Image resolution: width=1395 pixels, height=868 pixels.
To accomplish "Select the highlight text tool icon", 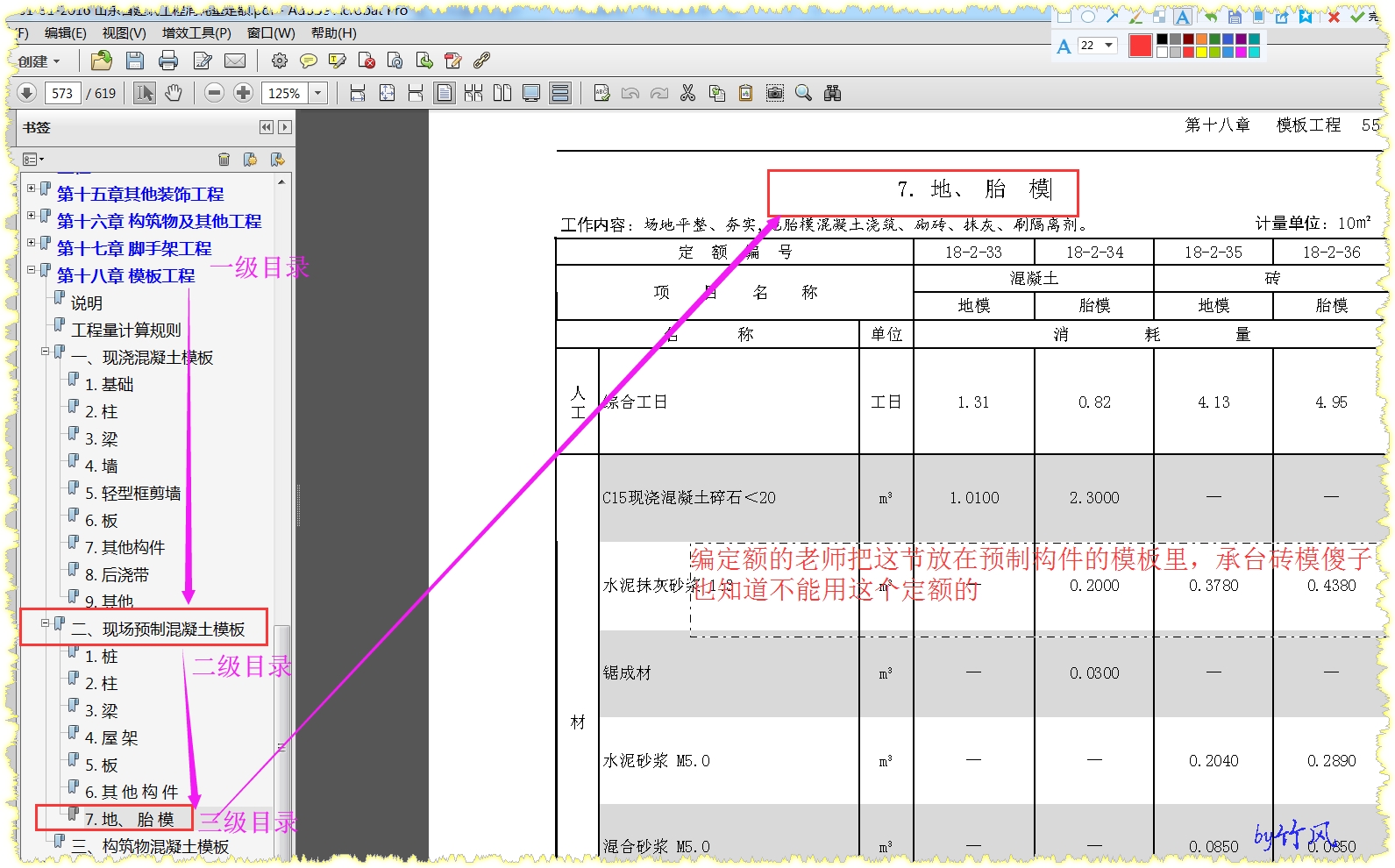I will [x=337, y=60].
